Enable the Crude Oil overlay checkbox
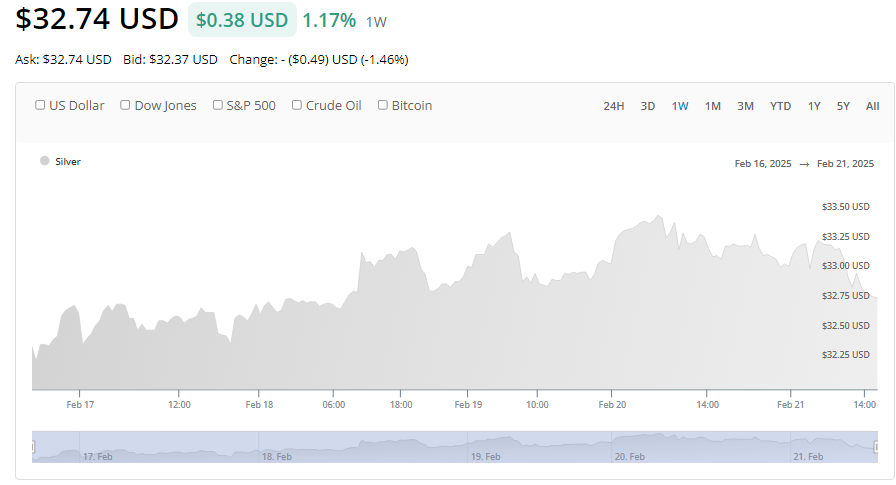The width and height of the screenshot is (896, 485). pos(297,105)
